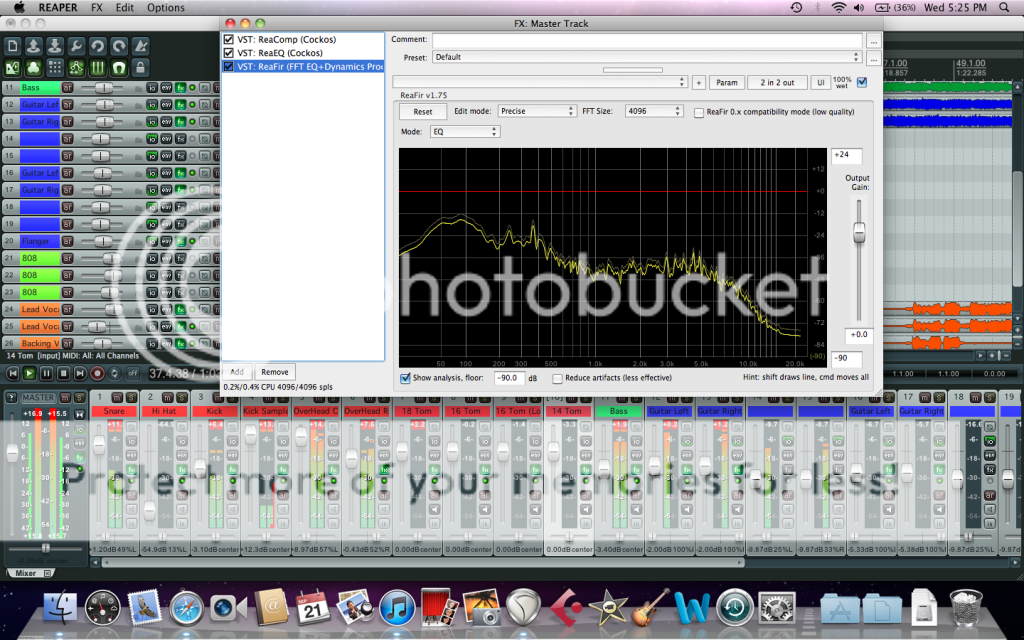Image resolution: width=1024 pixels, height=640 pixels.
Task: Select the Mixer tab at the bottom
Action: 25,573
